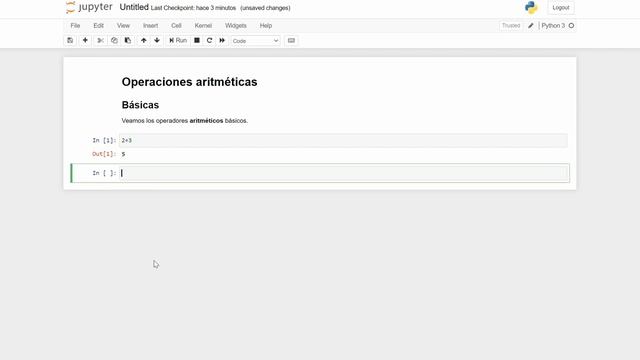Rename the notebook title Untitled
Viewport: 640px width, 360px height.
click(134, 7)
